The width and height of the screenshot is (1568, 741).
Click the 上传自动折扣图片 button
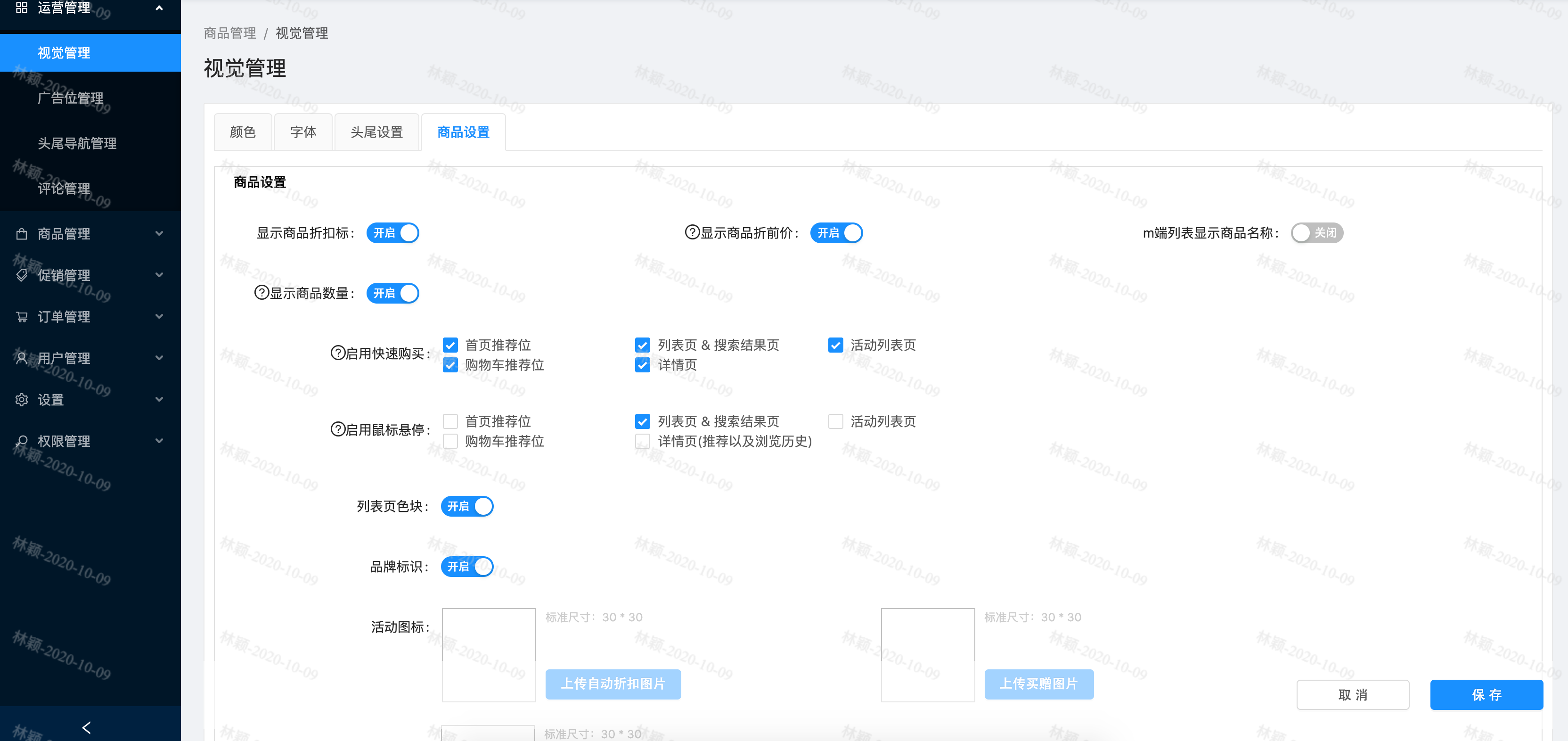click(x=613, y=684)
